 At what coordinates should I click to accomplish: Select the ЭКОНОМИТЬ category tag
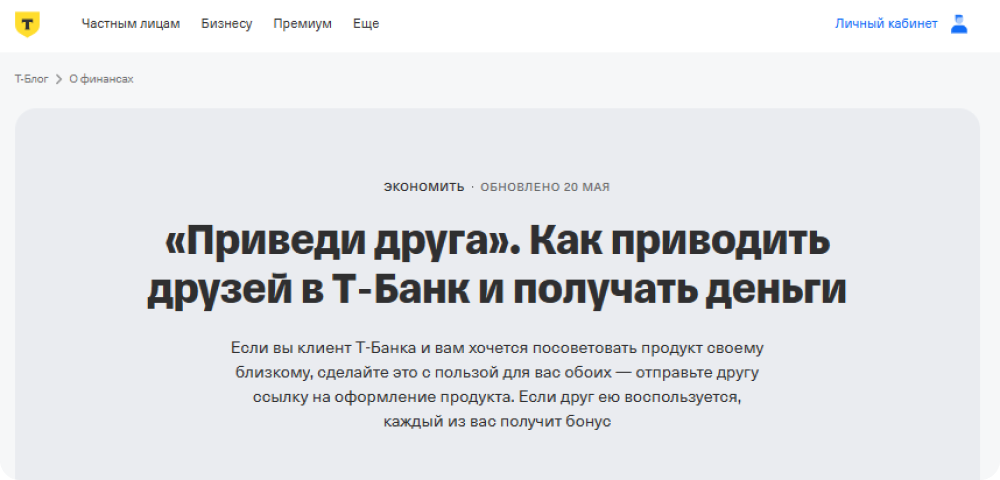[424, 187]
